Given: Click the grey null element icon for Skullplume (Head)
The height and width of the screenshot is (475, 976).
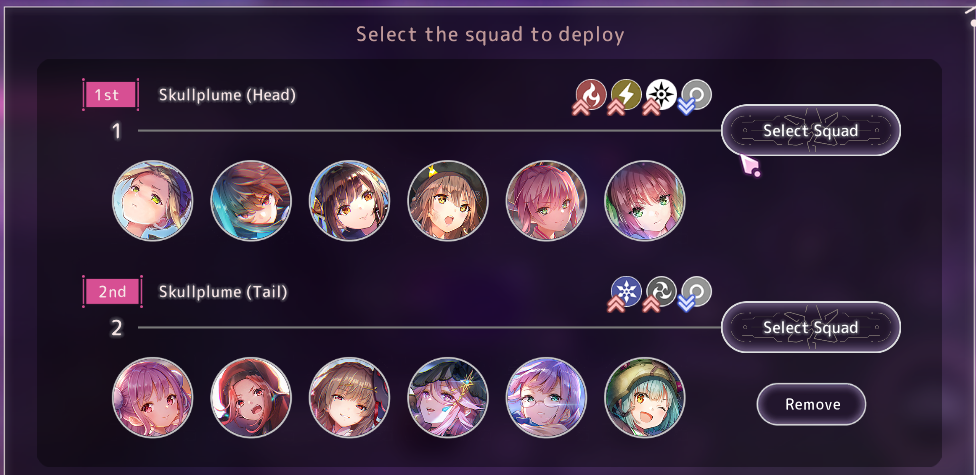Looking at the screenshot, I should point(697,95).
